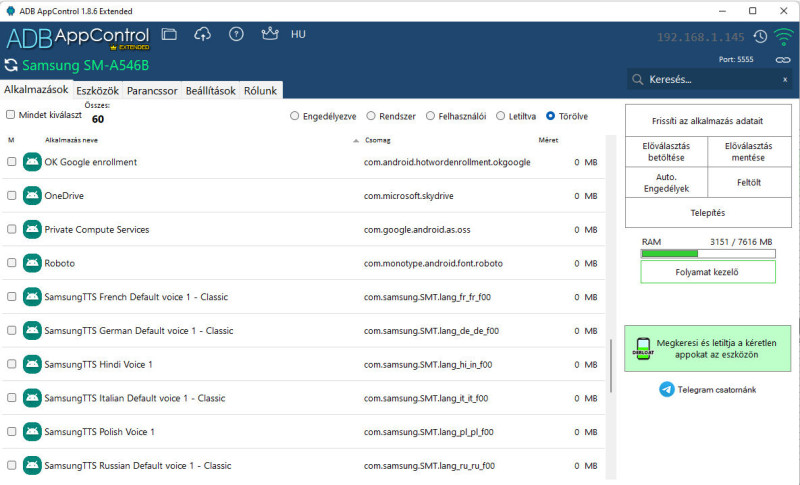
Task: Sort by Méret column header
Action: (548, 140)
